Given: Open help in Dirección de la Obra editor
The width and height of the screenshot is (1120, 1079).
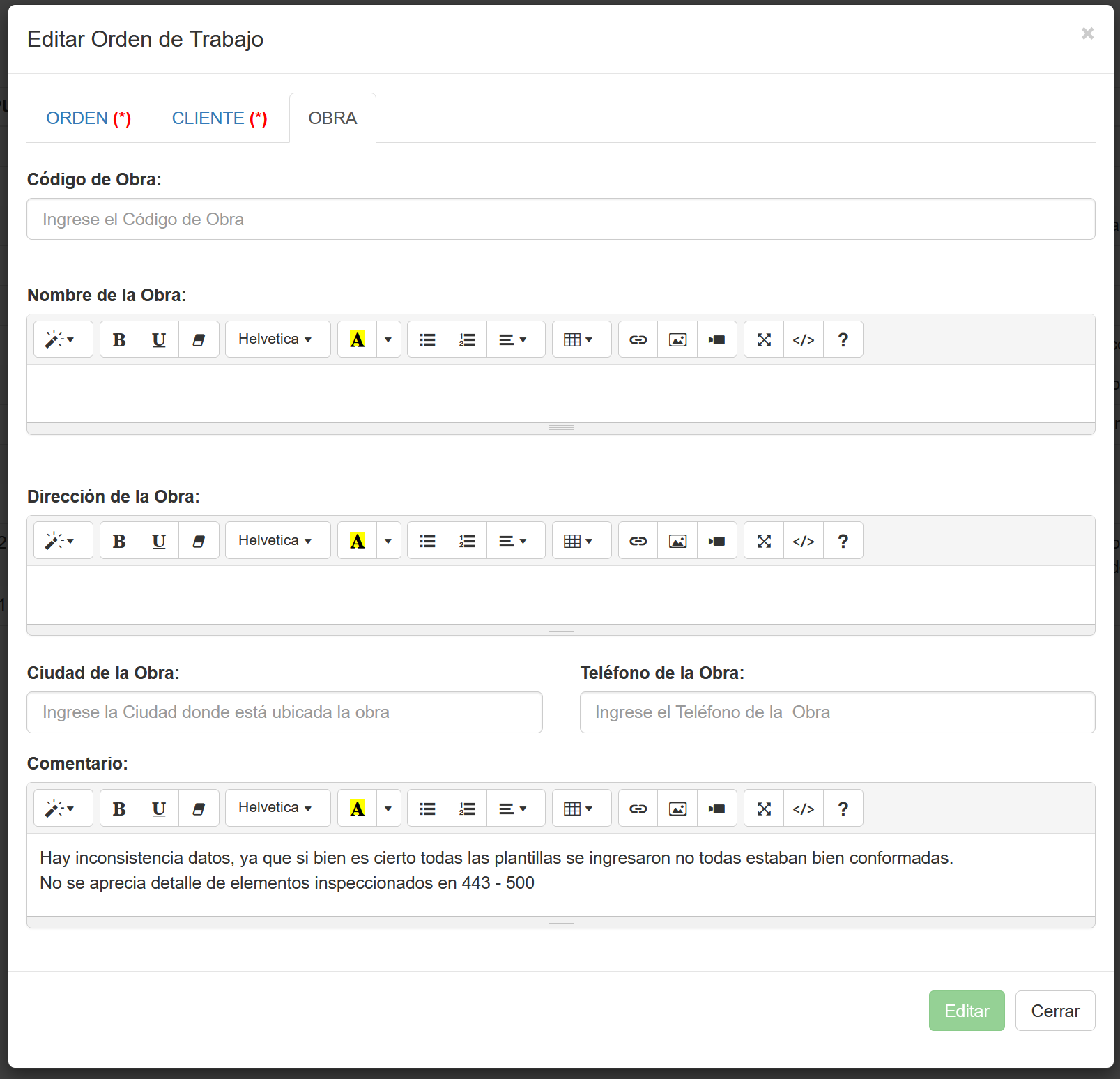Looking at the screenshot, I should [843, 541].
